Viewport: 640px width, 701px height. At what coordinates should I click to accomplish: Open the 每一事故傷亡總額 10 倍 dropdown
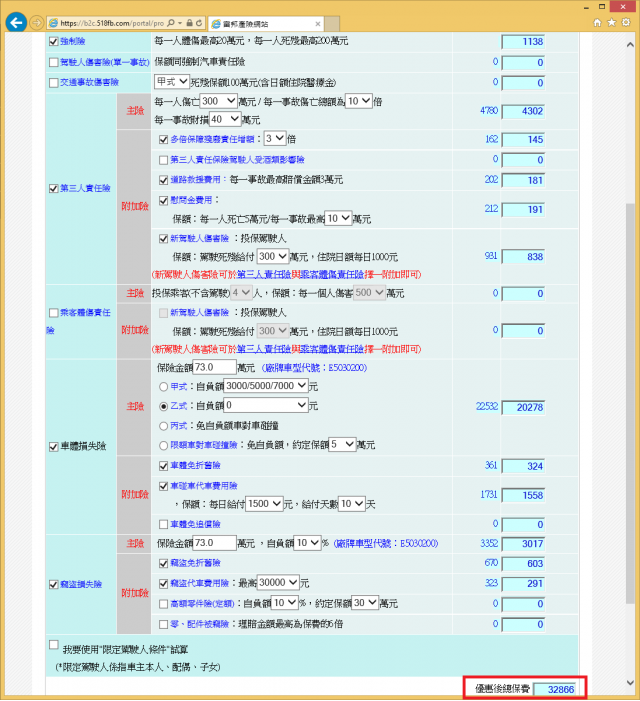click(x=359, y=101)
